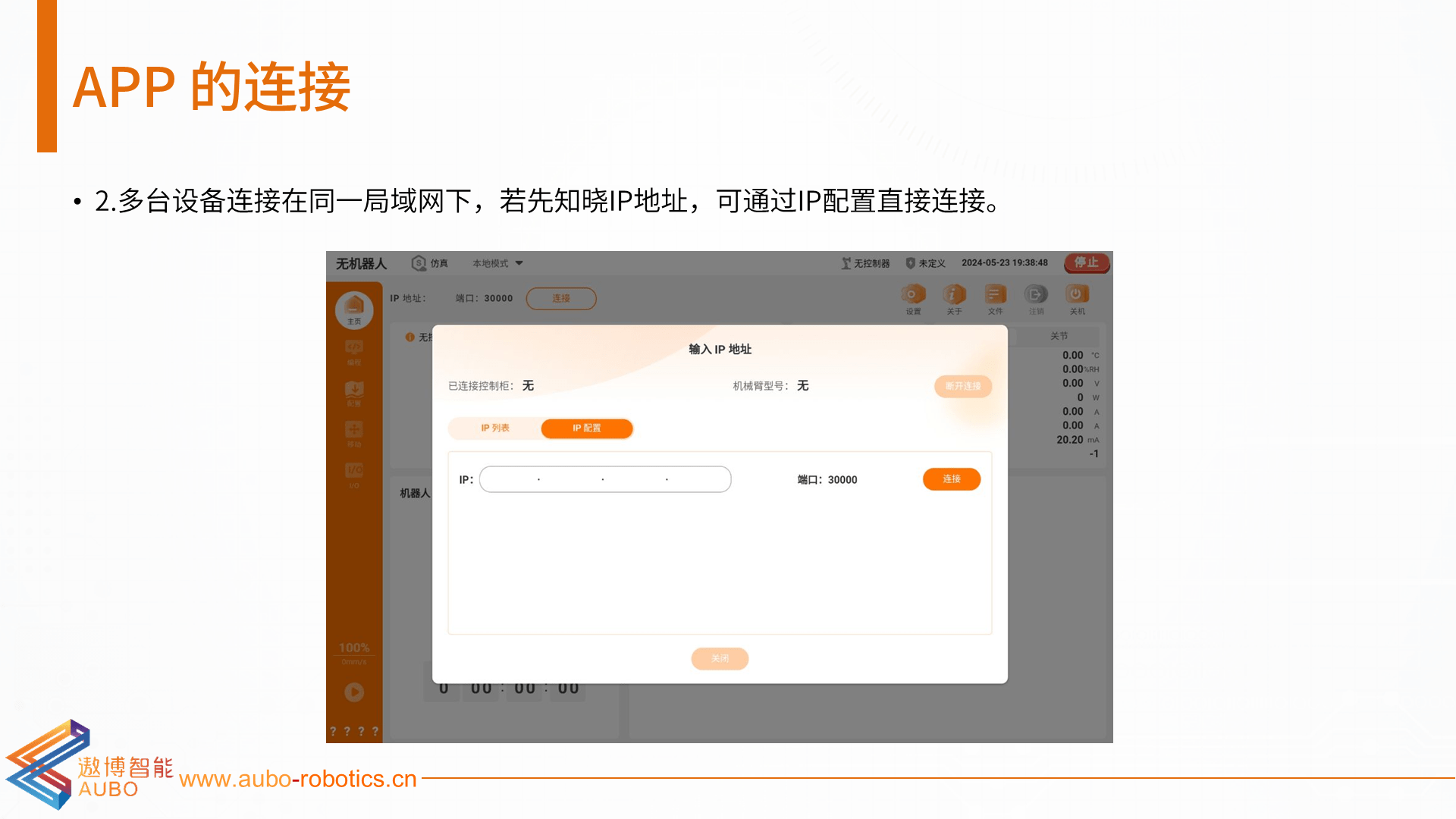The image size is (1456, 819).
Task: Select the IP 配置 tab
Action: tap(586, 428)
